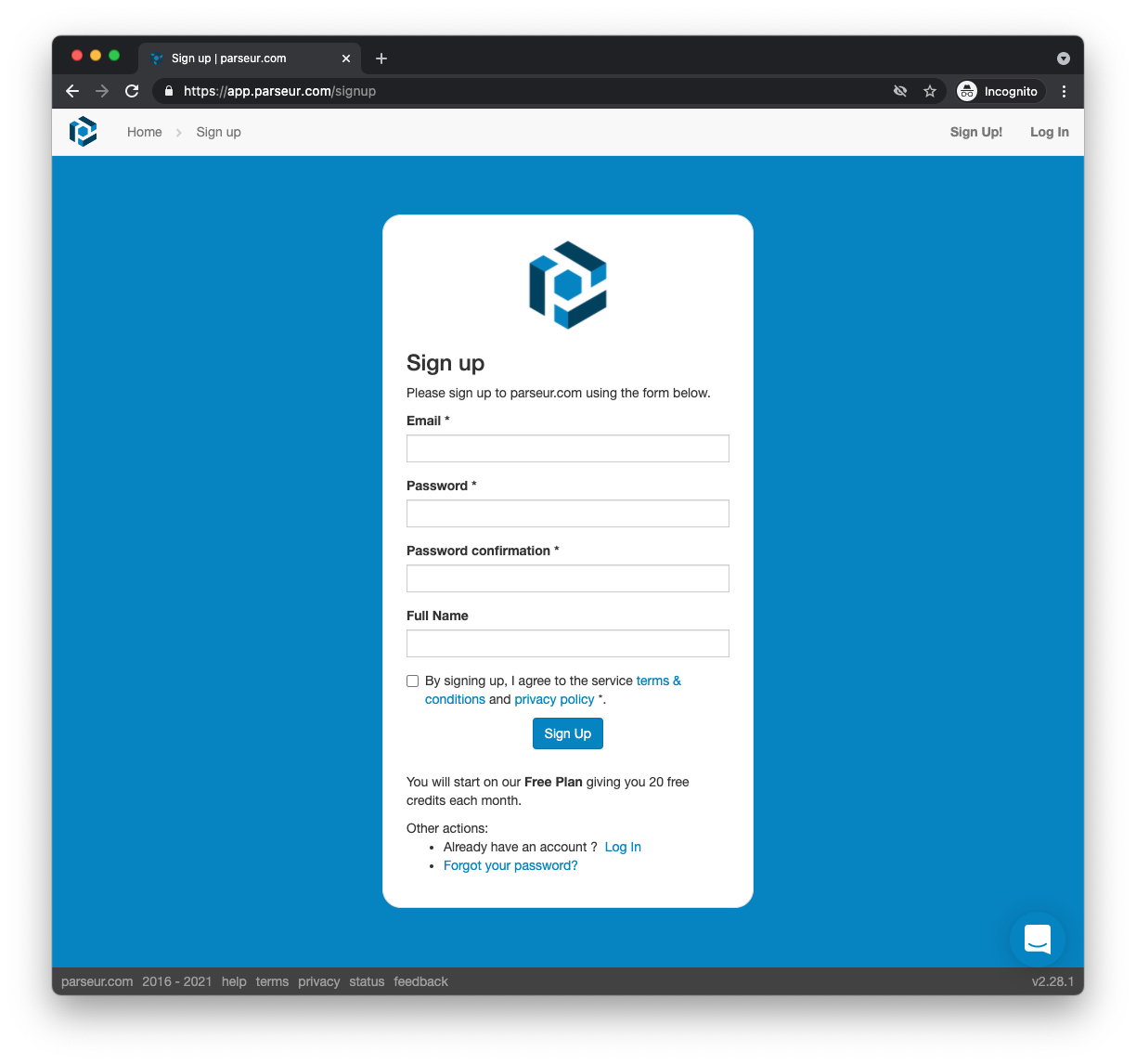This screenshot has height=1064, width=1136.
Task: Open the Log In navbar link
Action: pos(1050,132)
